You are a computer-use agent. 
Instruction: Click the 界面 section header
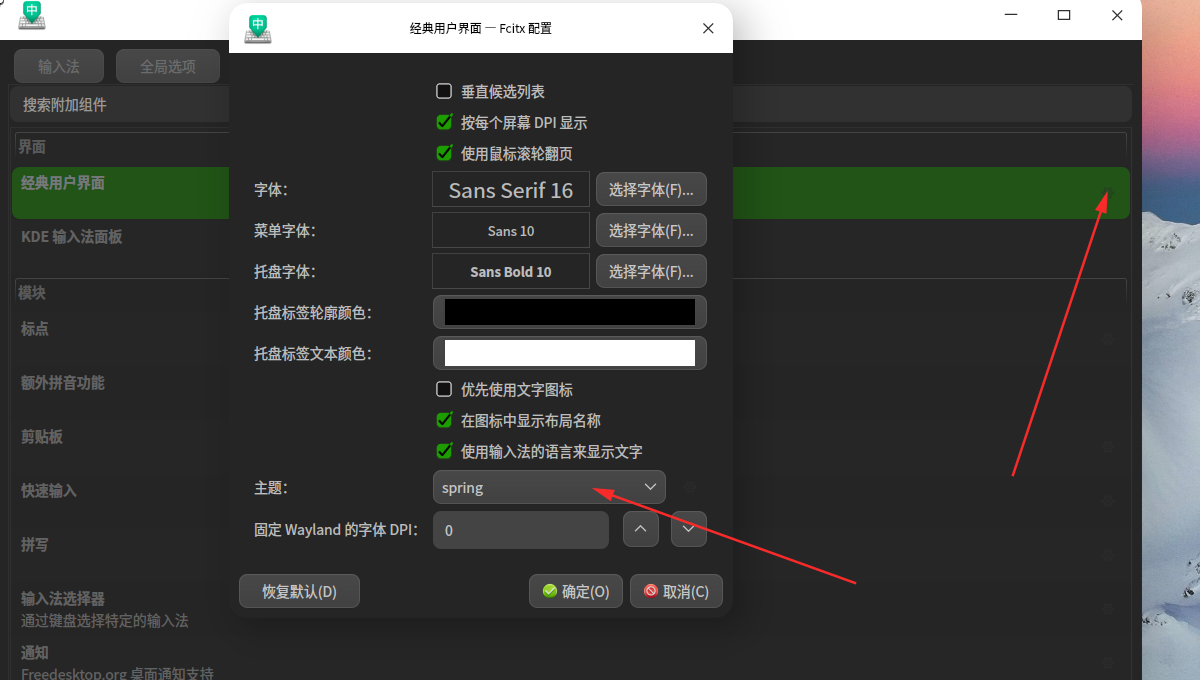32,147
